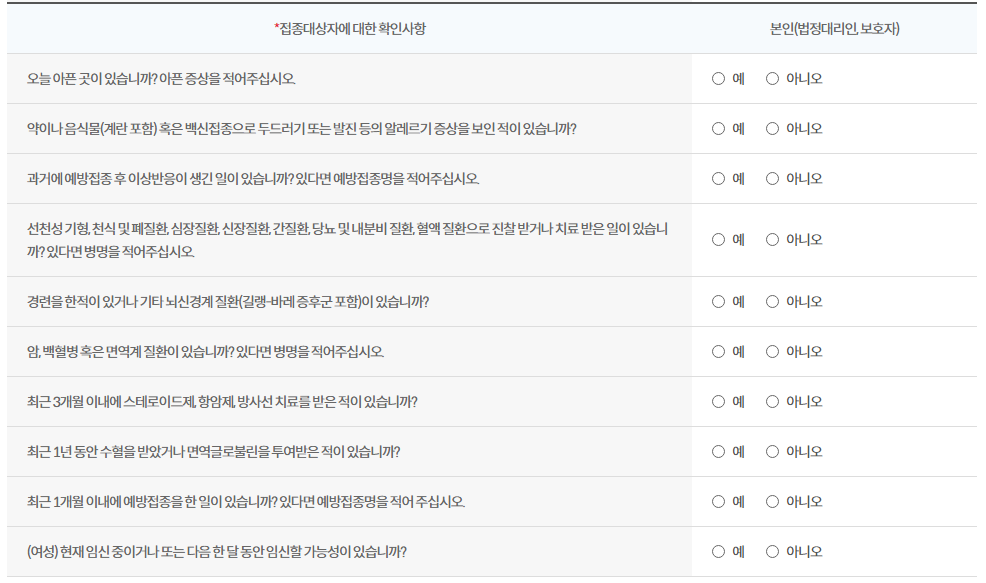Screen dimensions: 986x583
Task: Mark 예 for 예방접종 후 이상반응 question
Action: tap(718, 179)
